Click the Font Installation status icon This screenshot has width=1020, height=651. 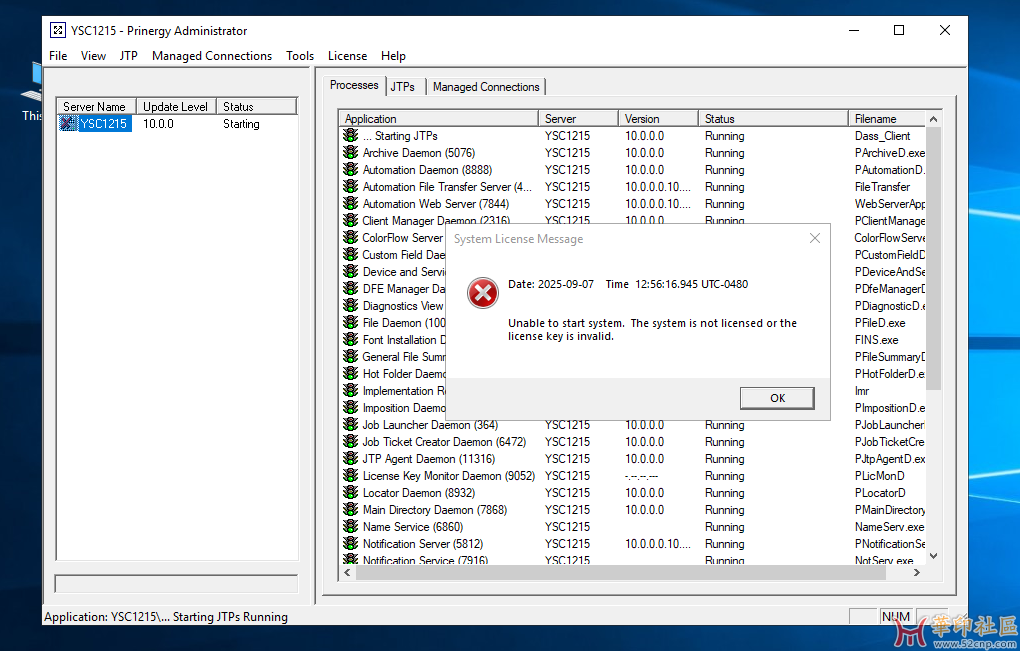pyautogui.click(x=351, y=339)
